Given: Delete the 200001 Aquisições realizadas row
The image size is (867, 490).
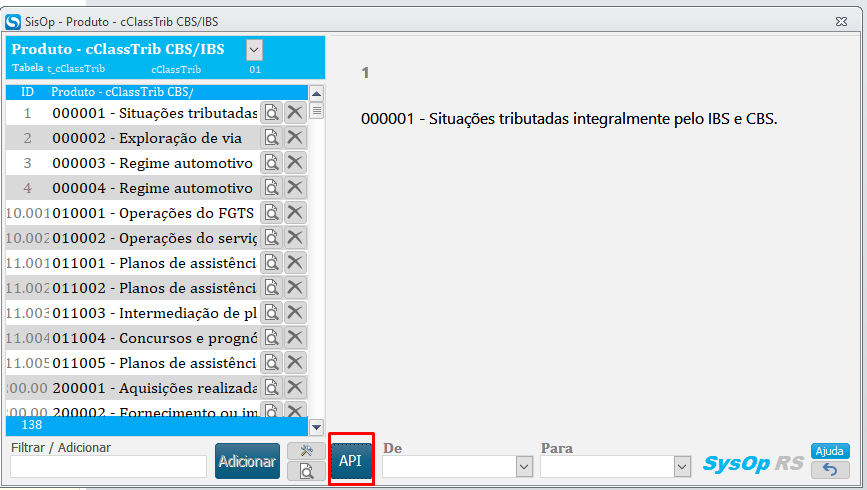Looking at the screenshot, I should pyautogui.click(x=295, y=387).
